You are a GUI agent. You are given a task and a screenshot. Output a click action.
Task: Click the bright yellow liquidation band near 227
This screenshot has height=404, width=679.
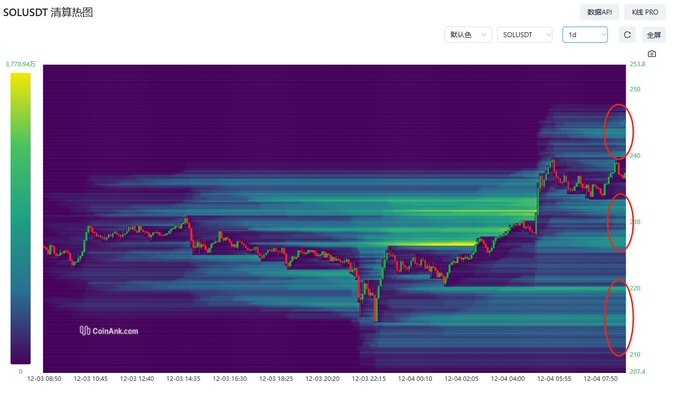(433, 244)
